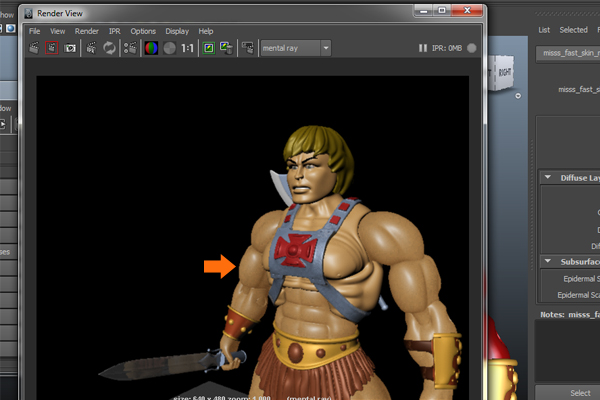Click the RIGHT face of the view cube
Screen dimensions: 600x400
[505, 72]
